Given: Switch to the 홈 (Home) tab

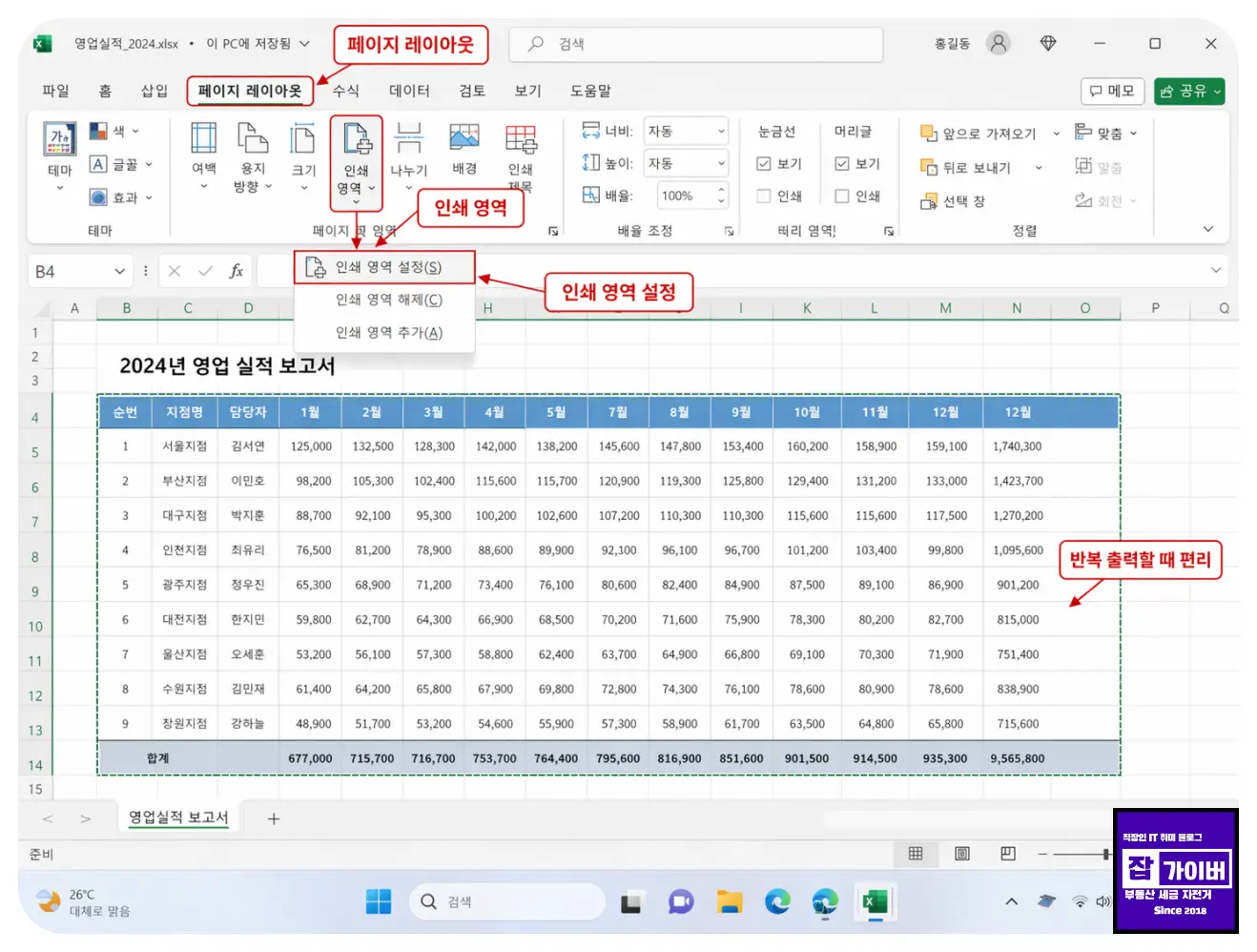Looking at the screenshot, I should point(106,91).
